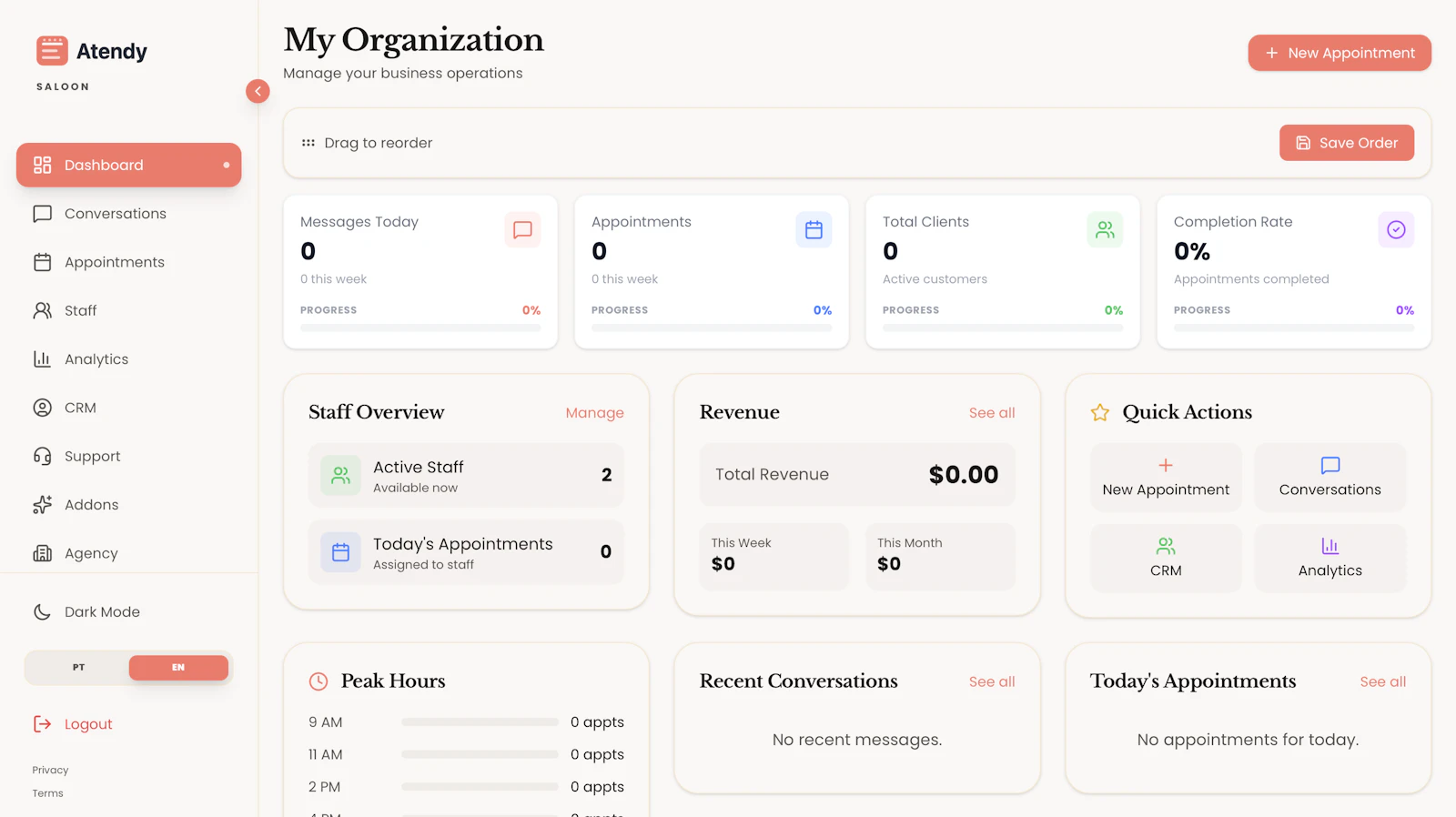Image resolution: width=1456 pixels, height=817 pixels.
Task: Click Manage in Staff Overview
Action: (594, 413)
